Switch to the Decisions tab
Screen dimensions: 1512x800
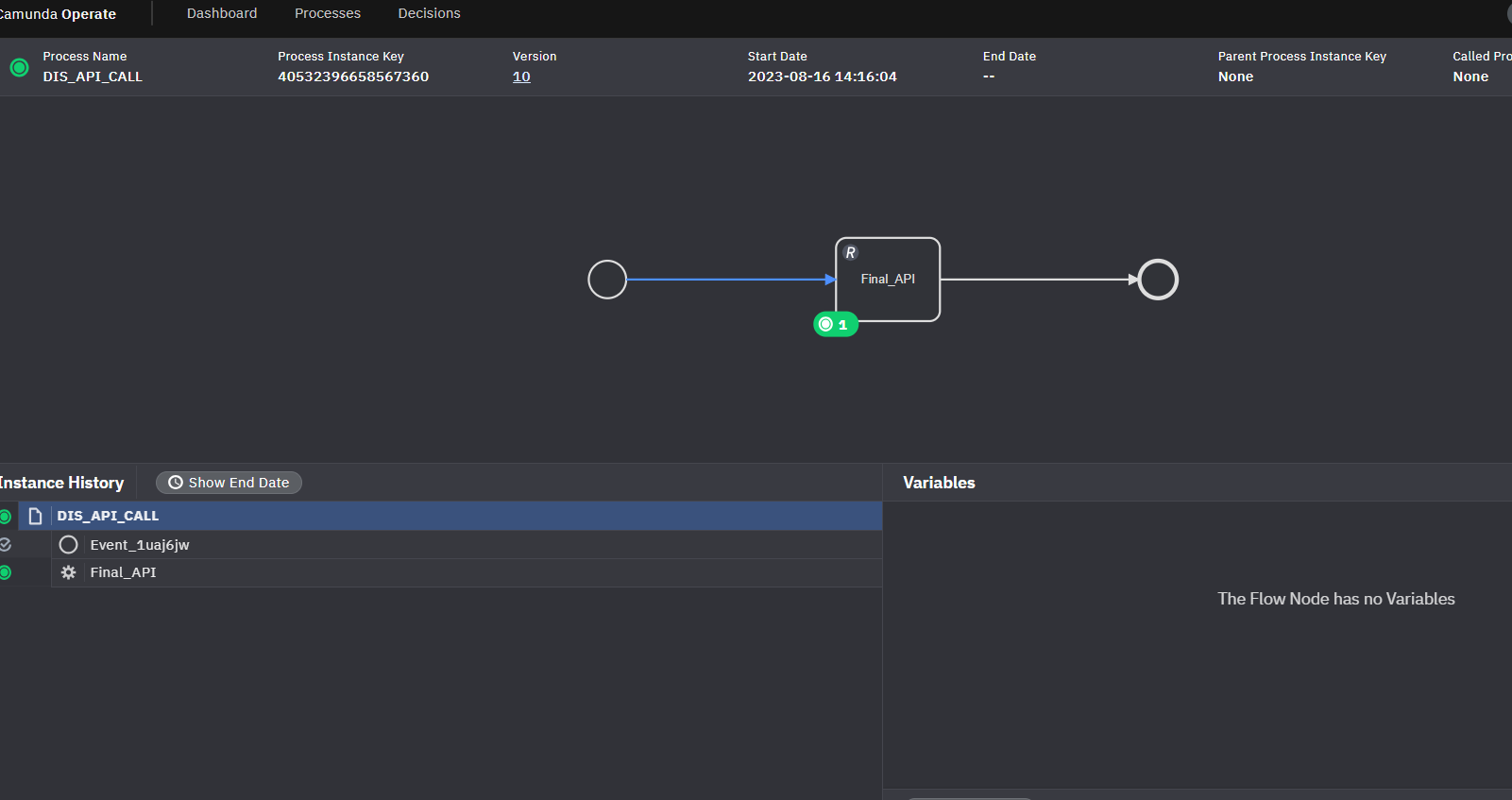coord(429,13)
